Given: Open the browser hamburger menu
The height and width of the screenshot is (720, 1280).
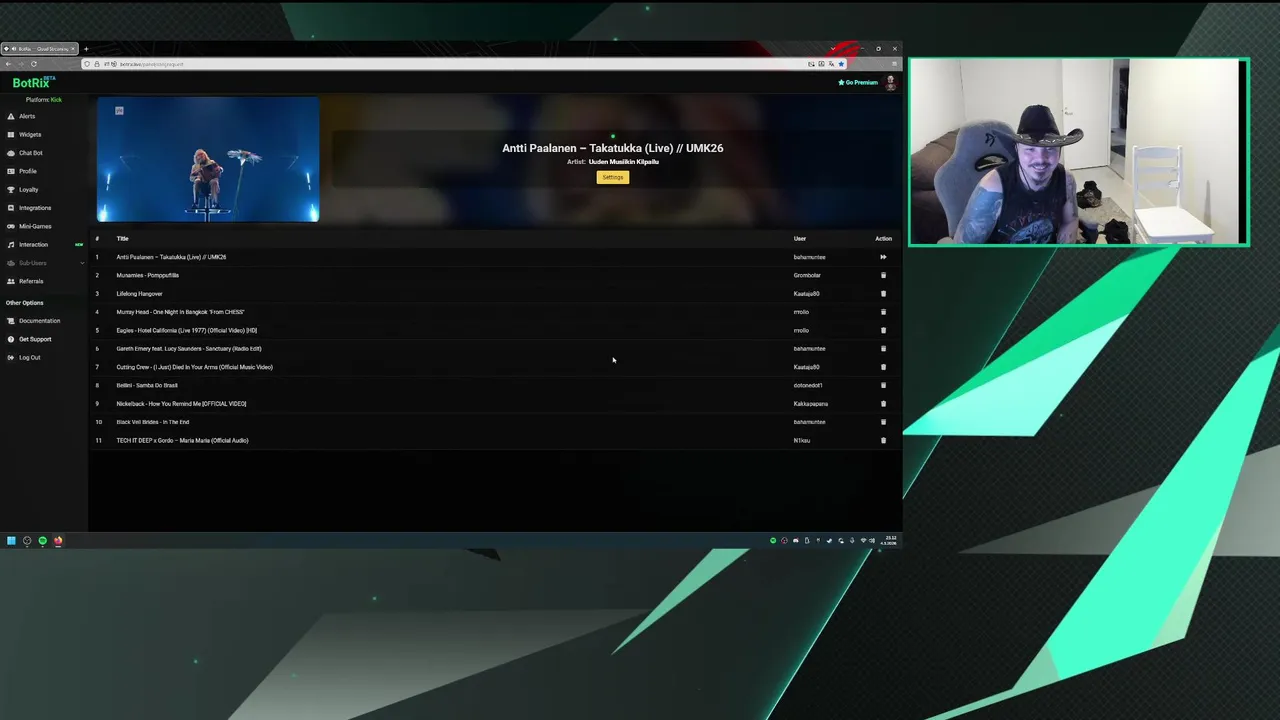Looking at the screenshot, I should [x=894, y=64].
